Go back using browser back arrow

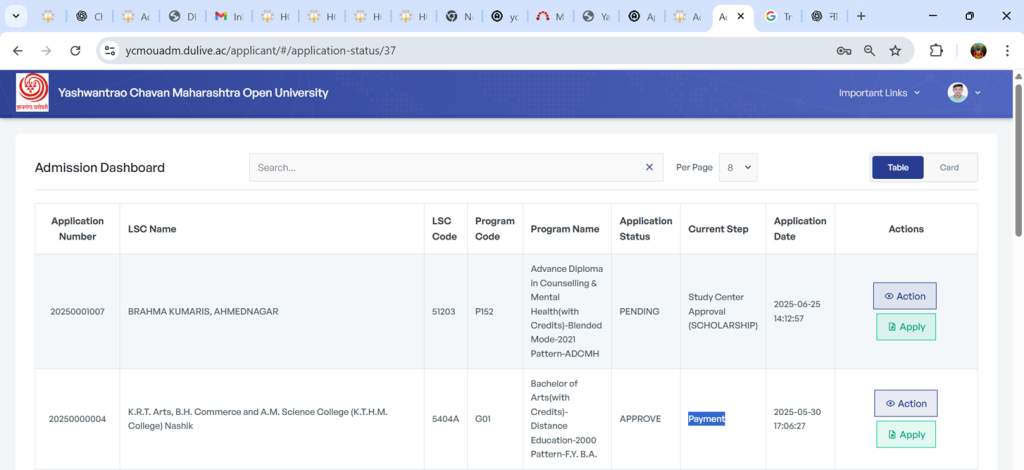18,50
